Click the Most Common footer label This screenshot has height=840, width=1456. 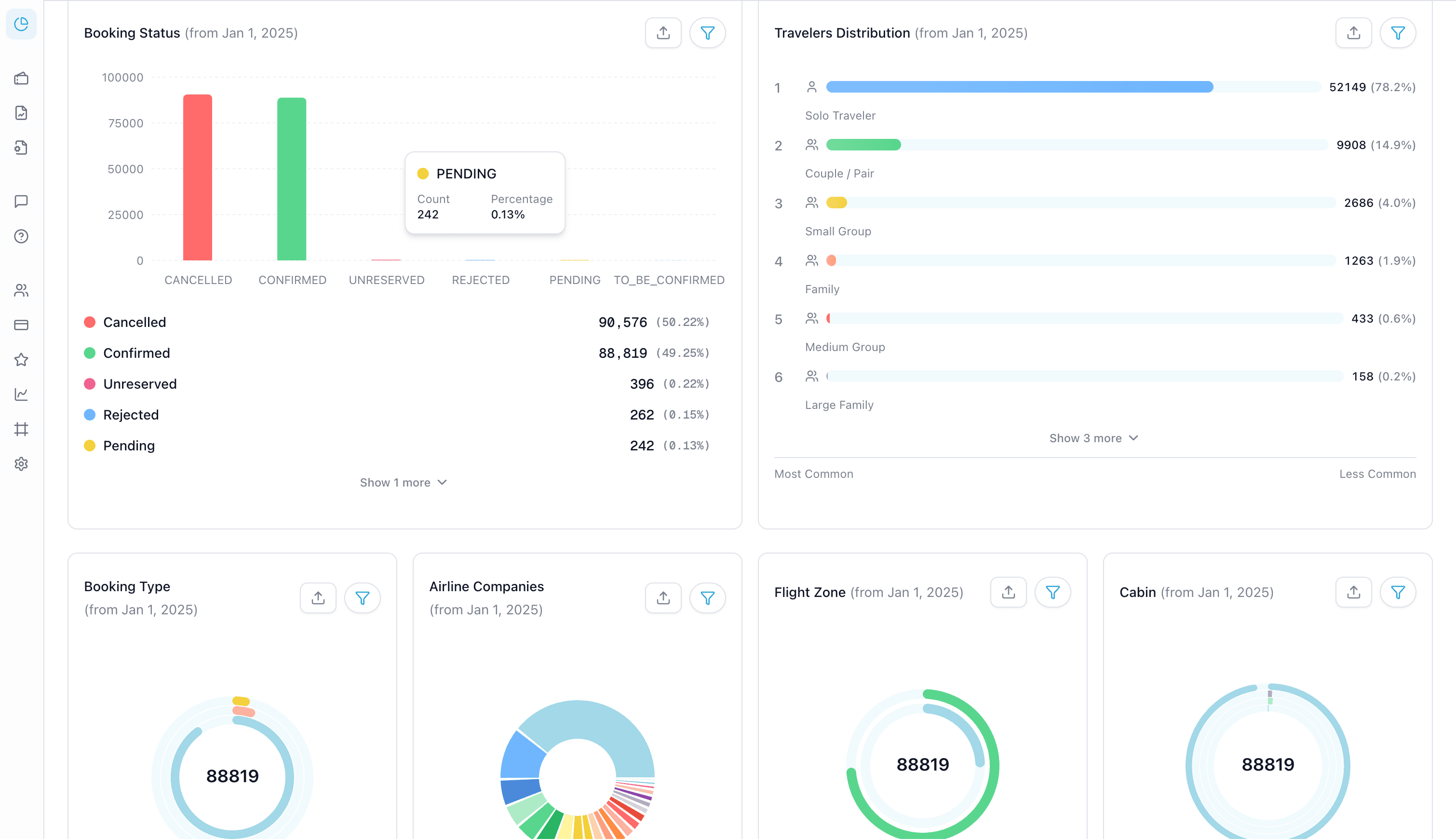(814, 474)
